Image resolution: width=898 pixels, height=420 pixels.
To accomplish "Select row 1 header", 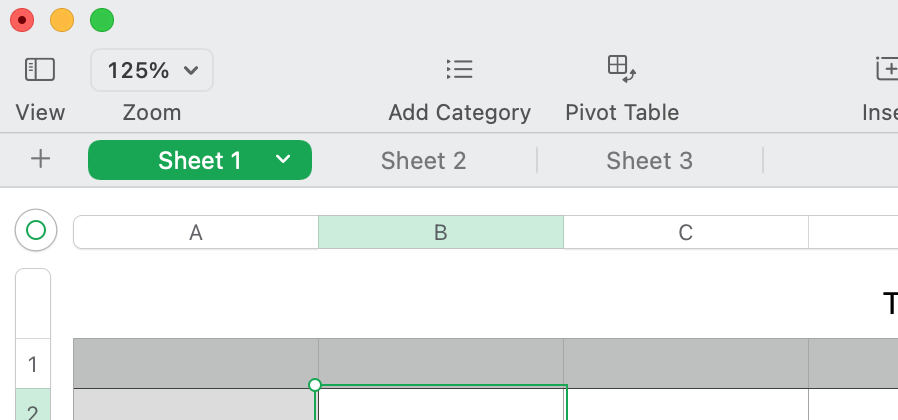I will pyautogui.click(x=33, y=363).
